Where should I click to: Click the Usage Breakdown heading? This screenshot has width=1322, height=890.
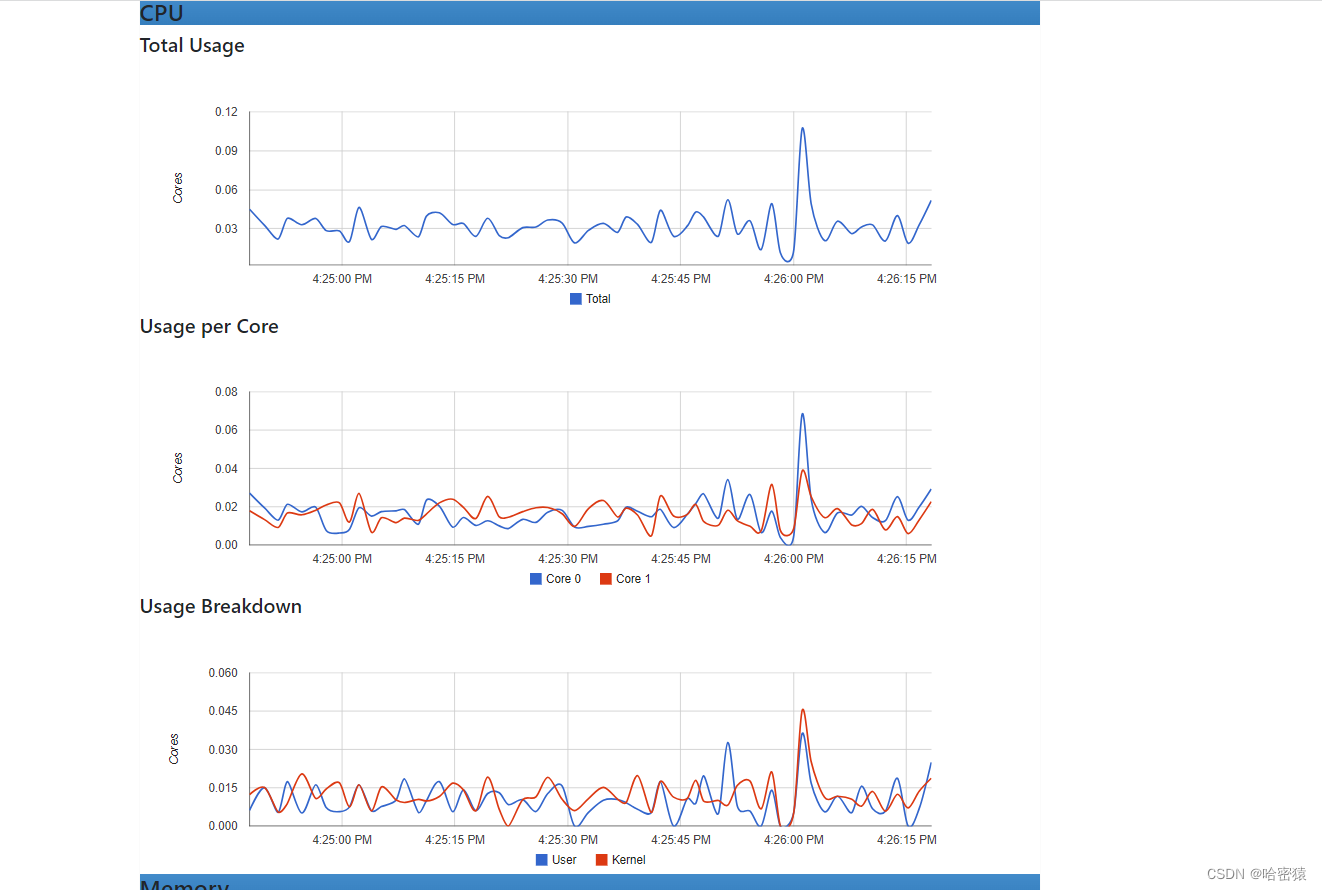[221, 607]
